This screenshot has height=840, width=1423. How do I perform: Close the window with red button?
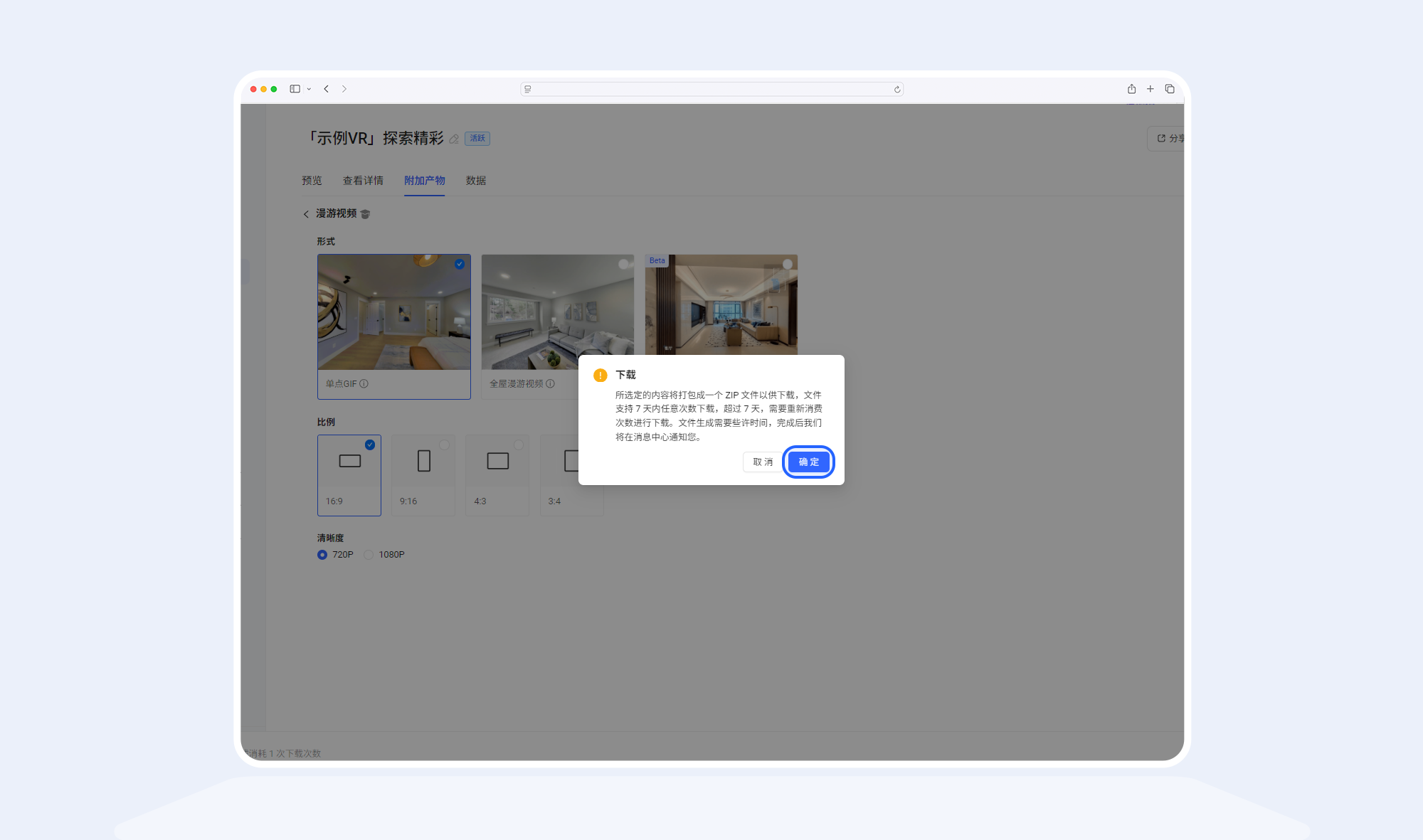(253, 89)
